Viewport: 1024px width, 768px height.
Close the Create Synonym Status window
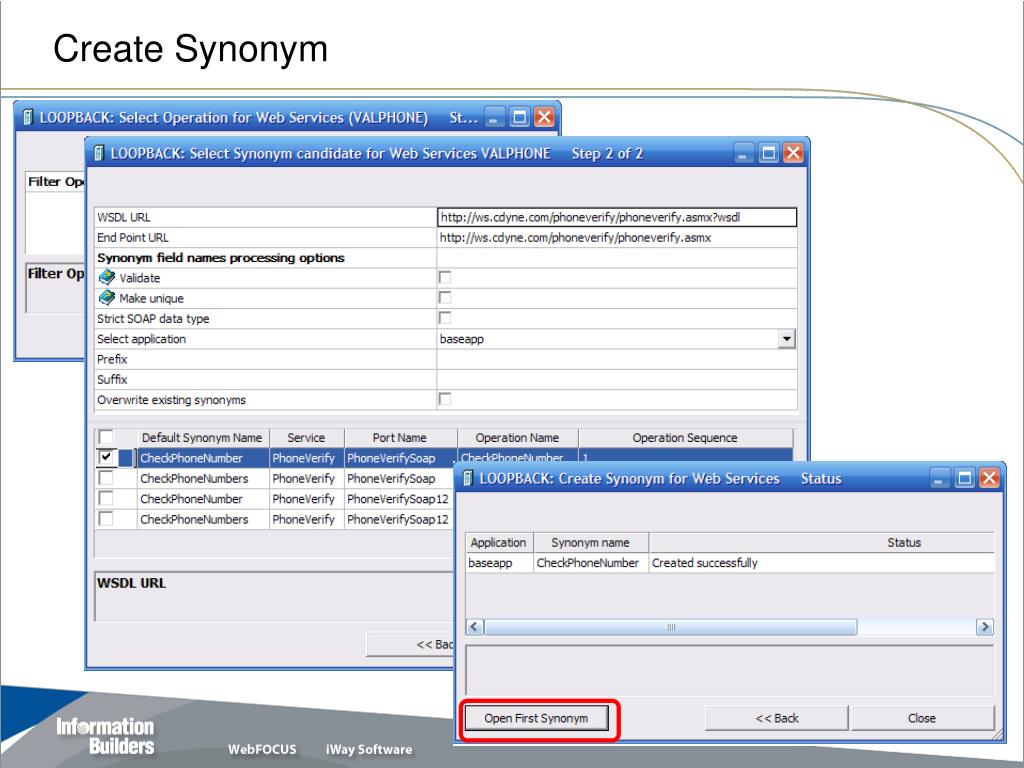tap(989, 478)
